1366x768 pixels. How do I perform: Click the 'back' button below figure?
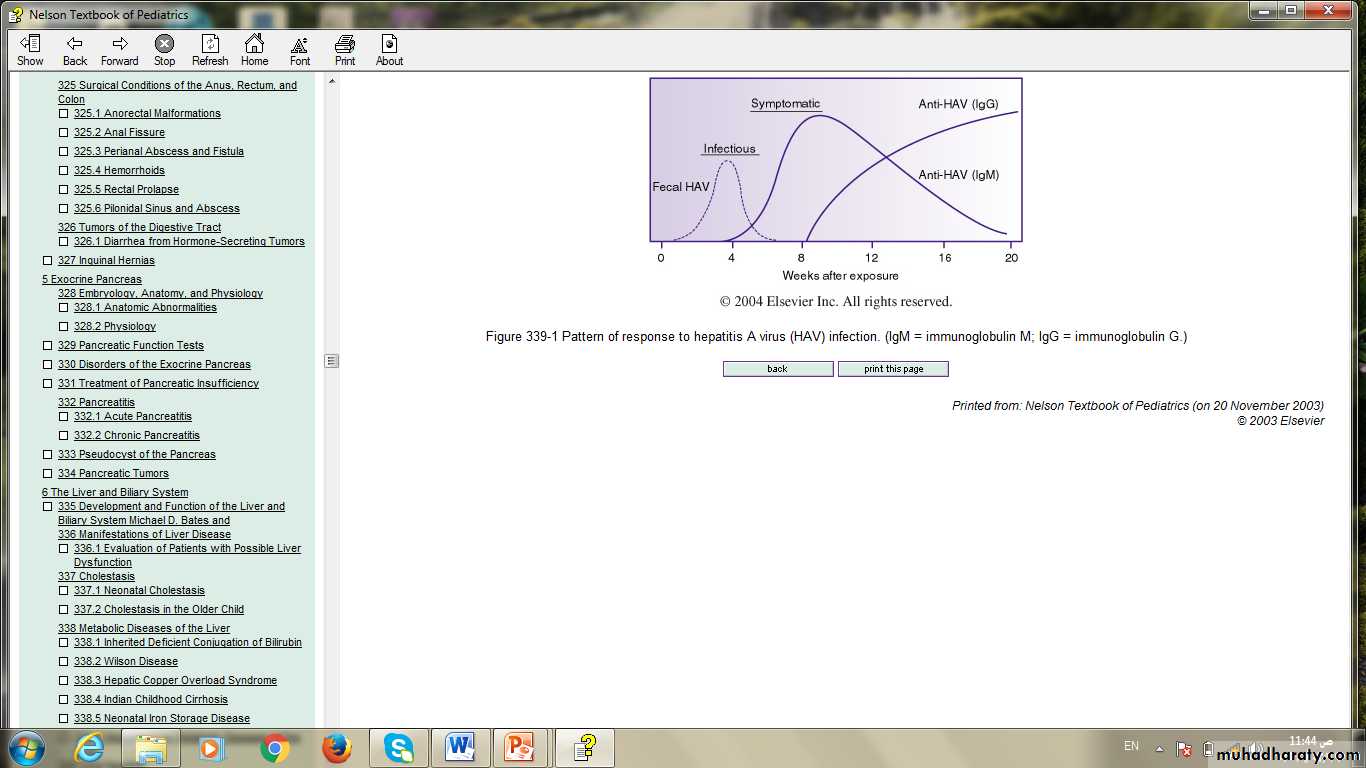click(x=777, y=369)
